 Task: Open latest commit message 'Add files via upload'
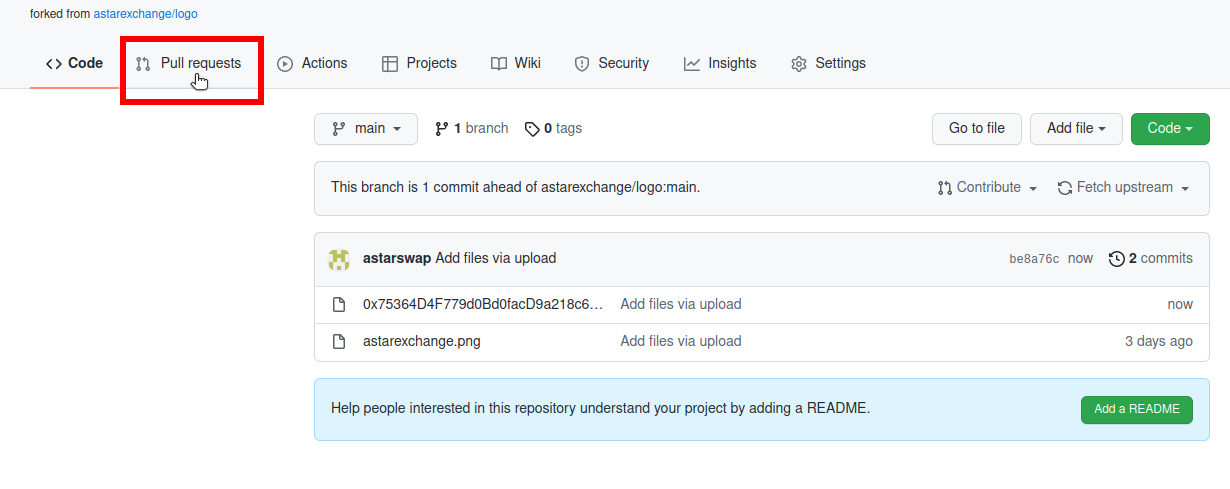click(x=496, y=258)
